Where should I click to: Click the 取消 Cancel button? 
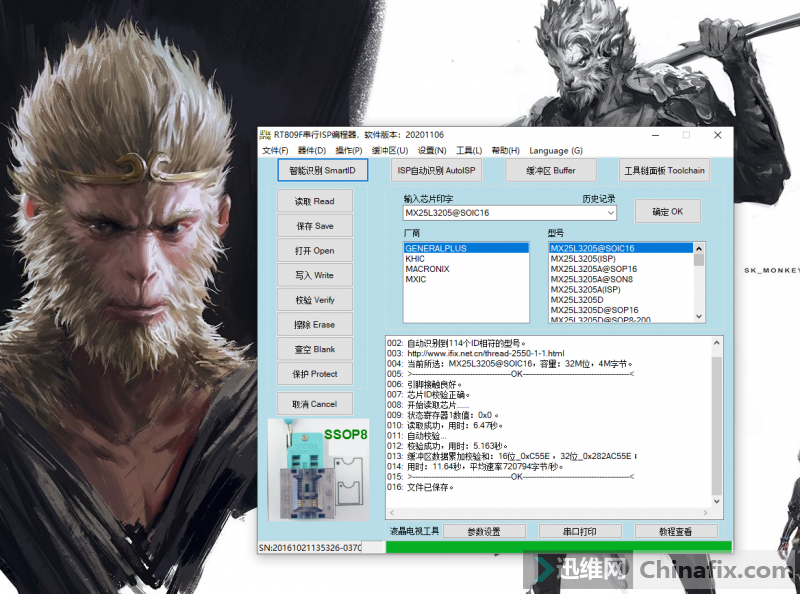pos(315,404)
